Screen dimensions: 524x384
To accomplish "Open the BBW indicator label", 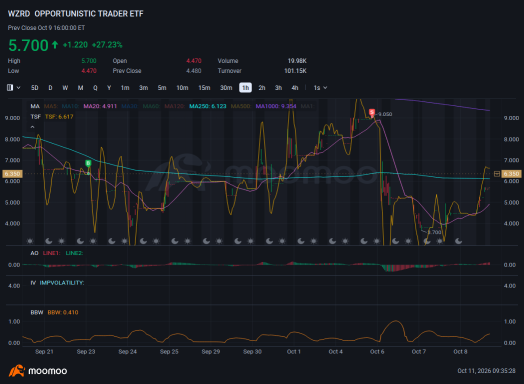I will point(37,312).
